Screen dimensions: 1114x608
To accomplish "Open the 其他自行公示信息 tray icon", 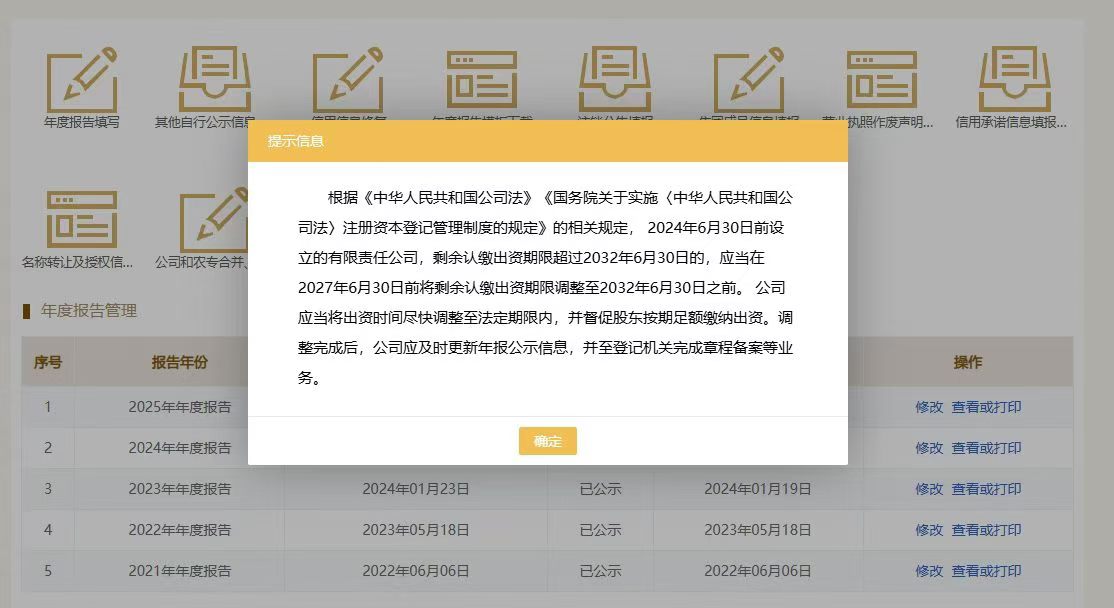I will click(215, 80).
